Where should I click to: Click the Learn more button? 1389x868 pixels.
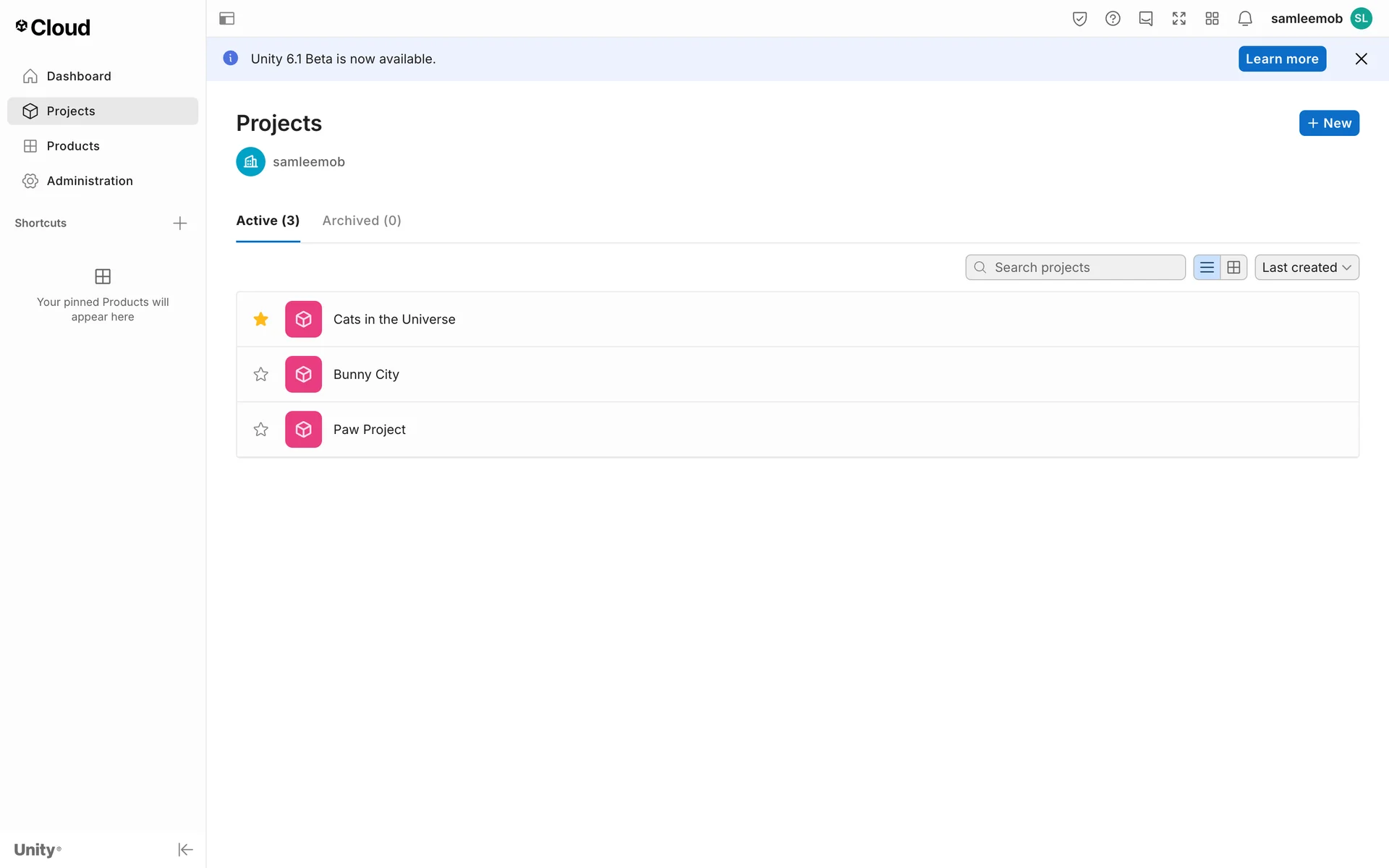point(1281,59)
